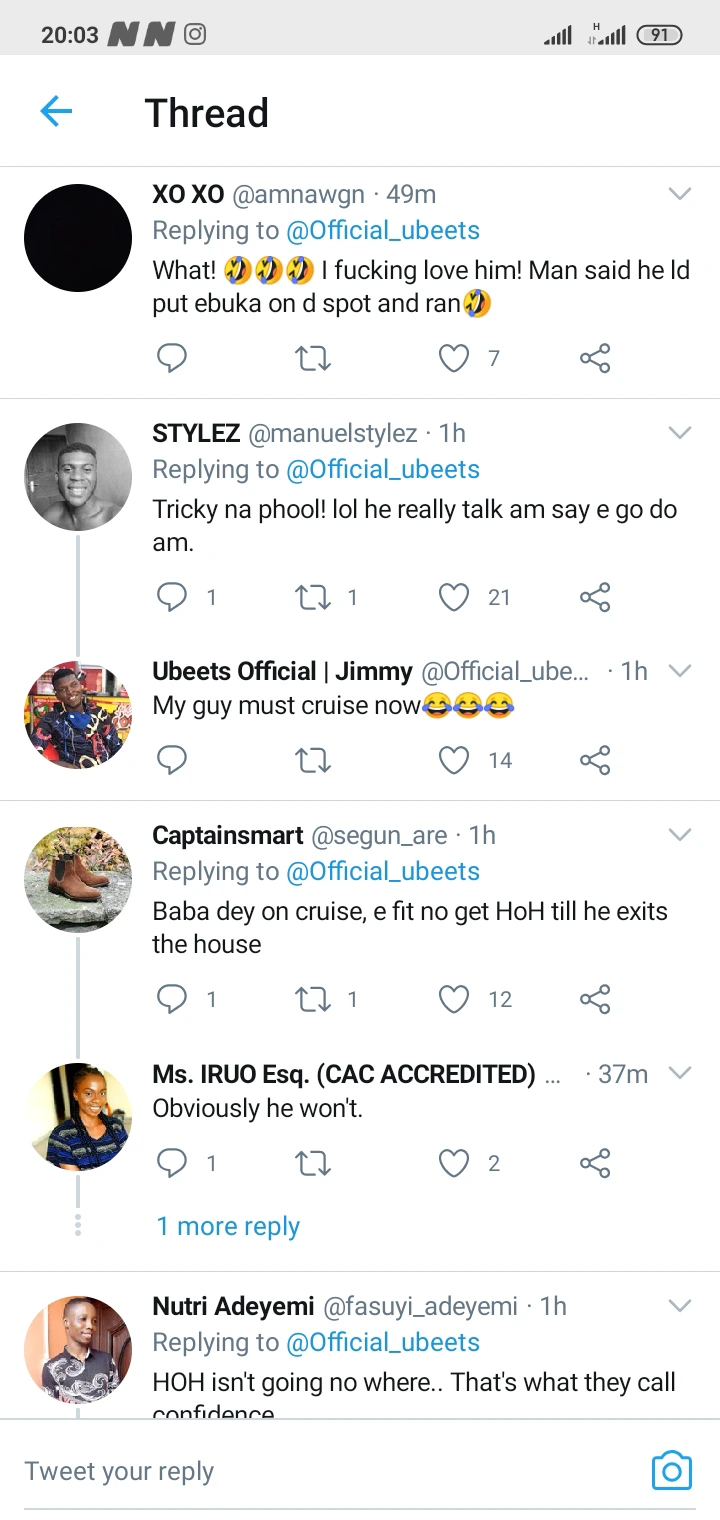
Task: Retweet the XO XO reply
Action: click(313, 358)
